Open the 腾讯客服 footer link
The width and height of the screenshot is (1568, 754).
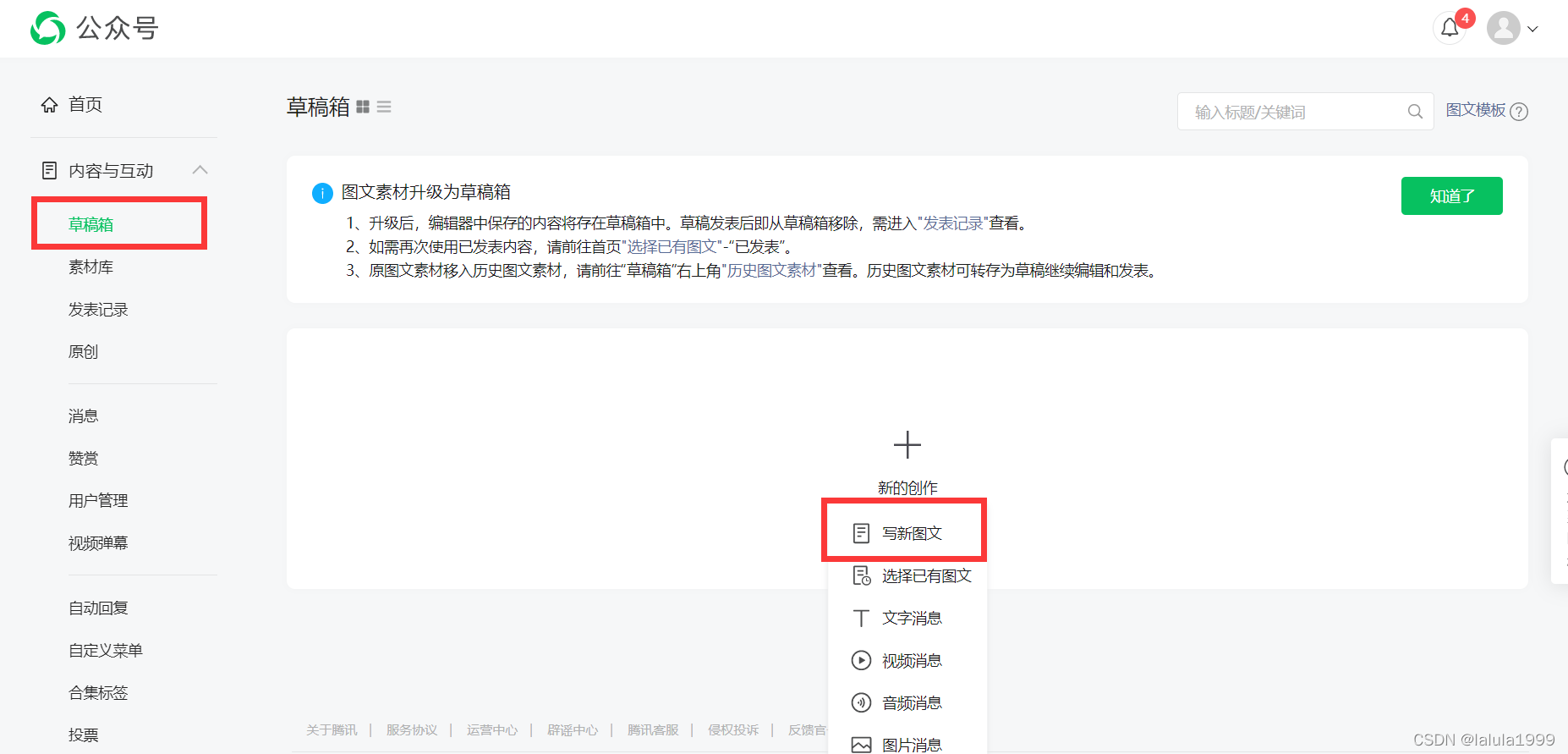[653, 729]
